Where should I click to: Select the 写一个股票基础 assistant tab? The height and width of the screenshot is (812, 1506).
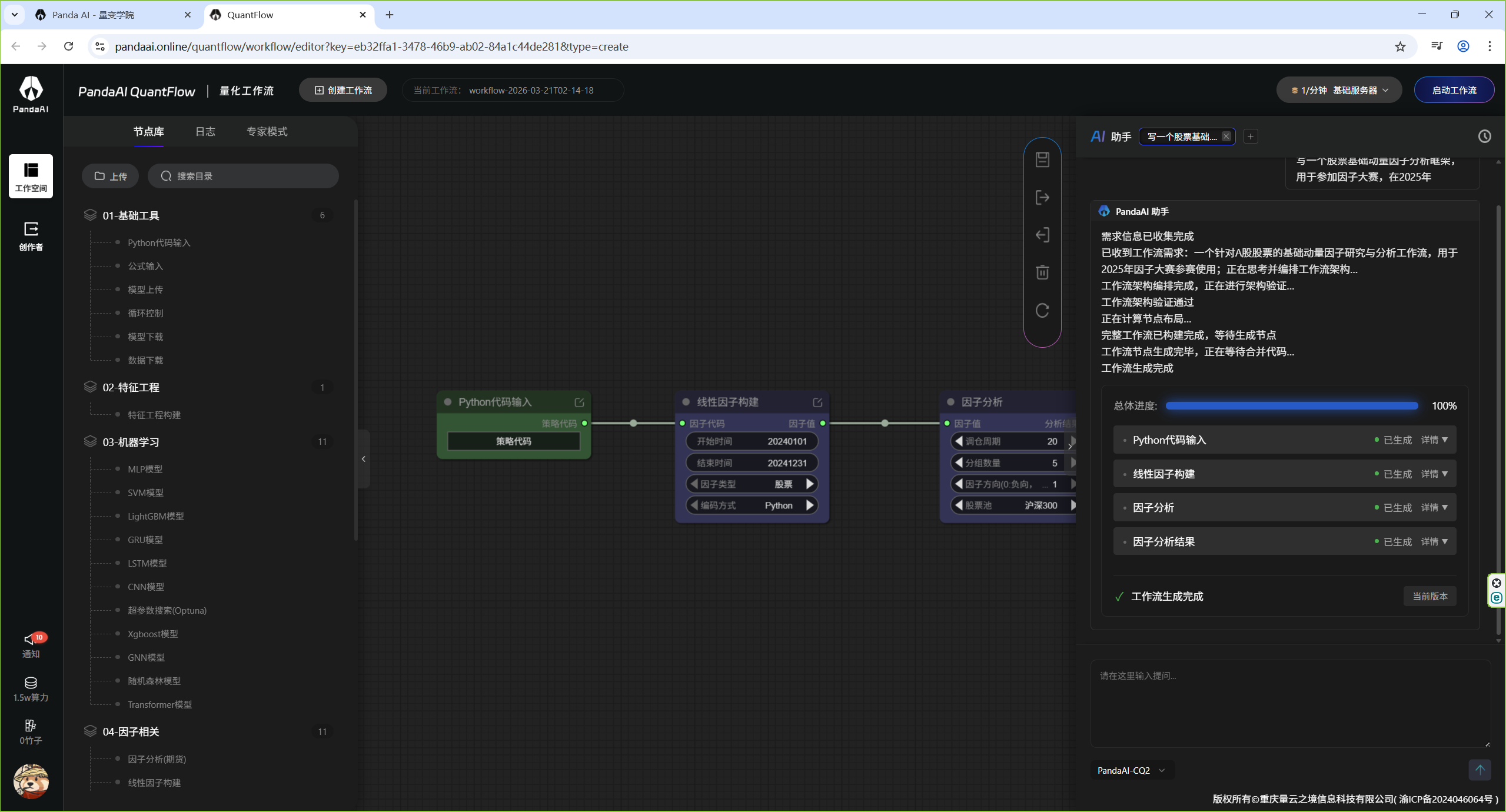coord(1182,137)
